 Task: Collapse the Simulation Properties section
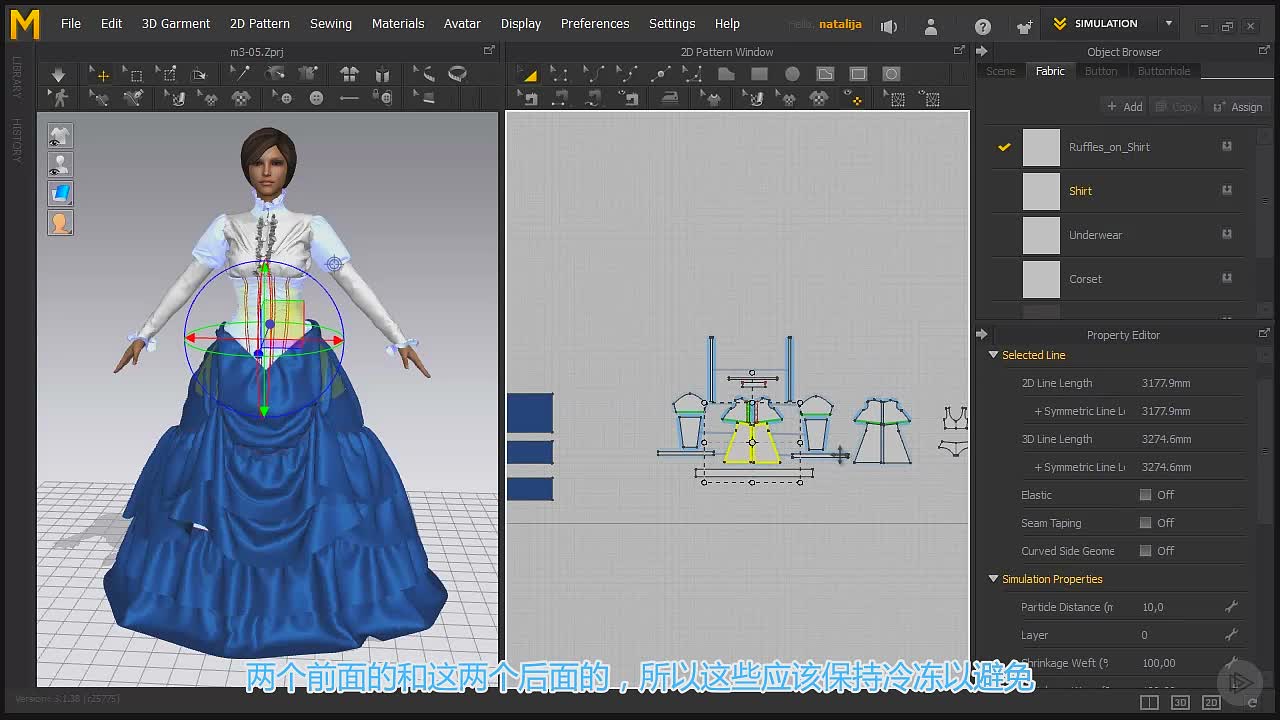993,579
